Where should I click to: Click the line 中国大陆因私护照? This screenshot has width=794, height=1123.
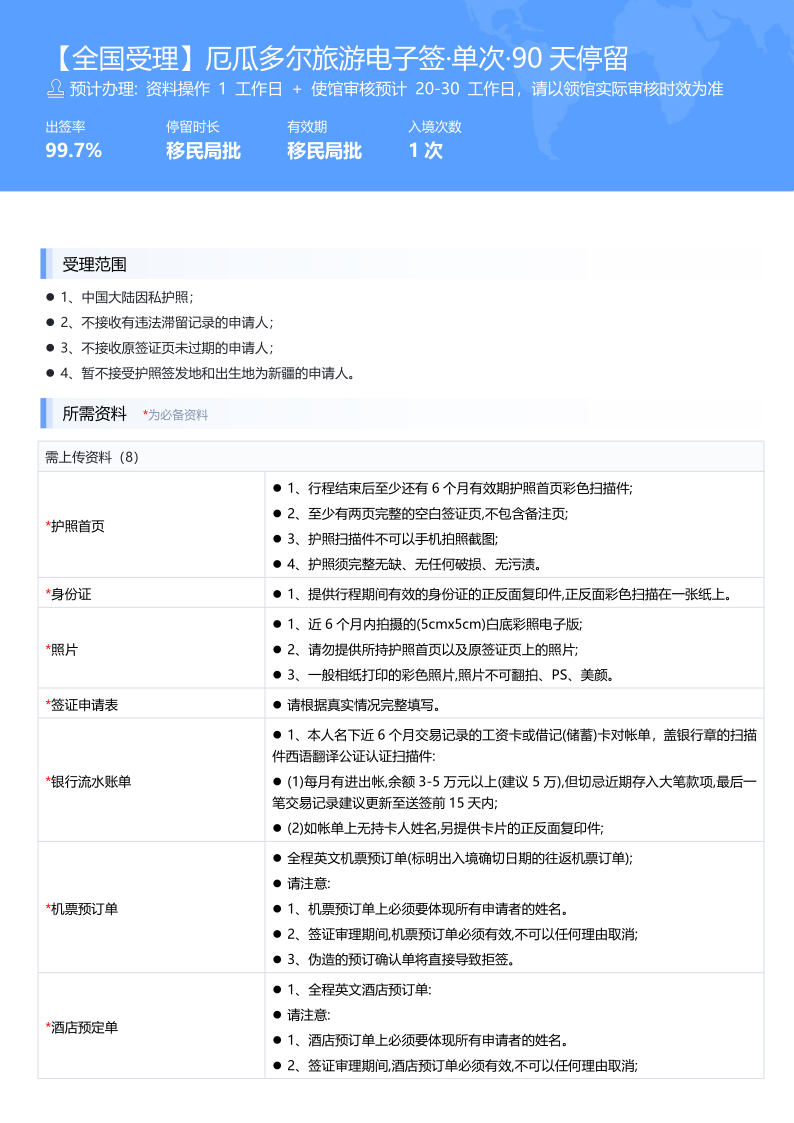pyautogui.click(x=127, y=297)
